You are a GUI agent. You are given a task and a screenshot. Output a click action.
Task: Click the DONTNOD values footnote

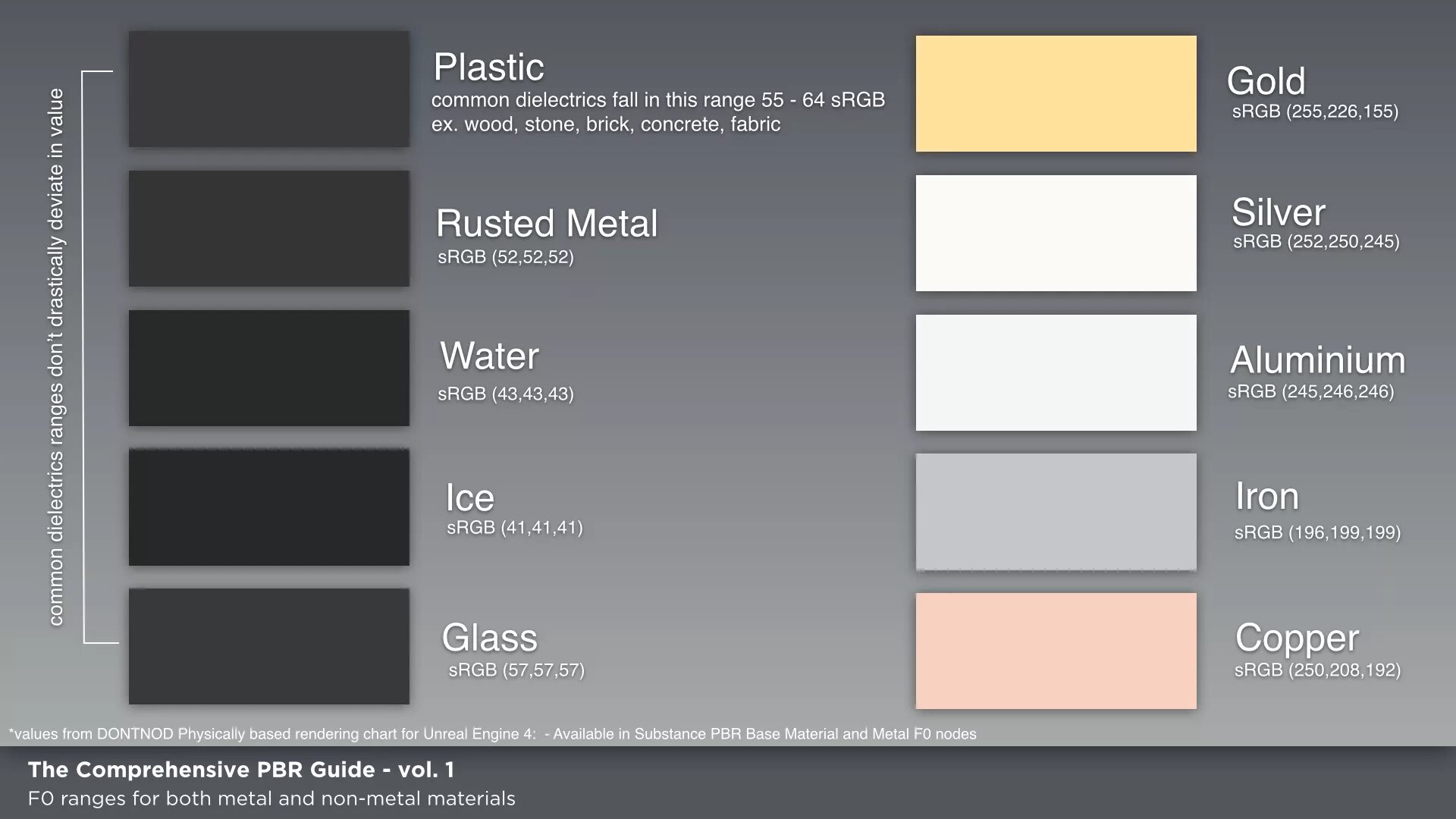tap(492, 734)
